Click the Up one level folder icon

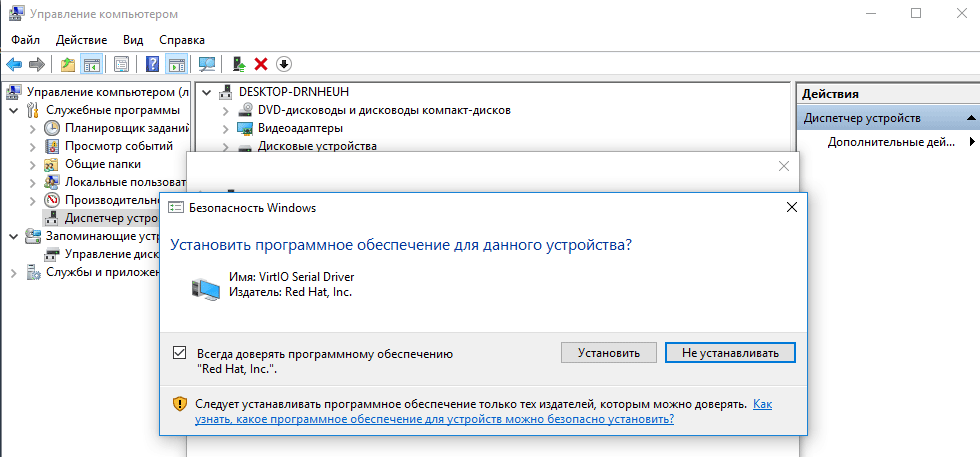(68, 64)
